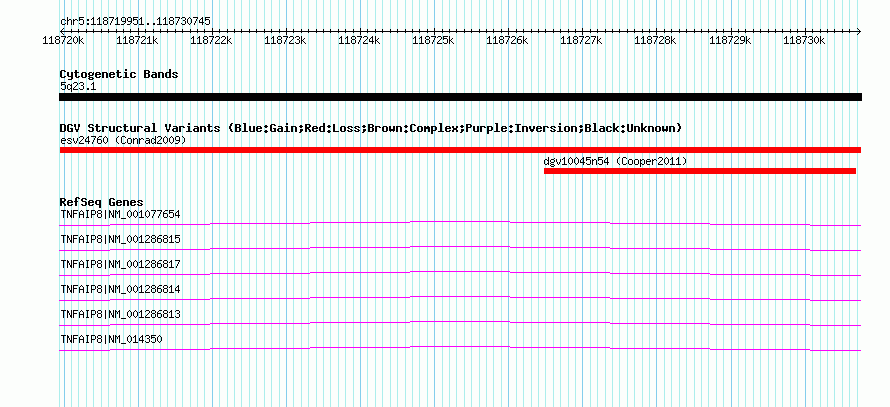Click the 118722k ruler tick label
The image size is (890, 407).
point(211,40)
